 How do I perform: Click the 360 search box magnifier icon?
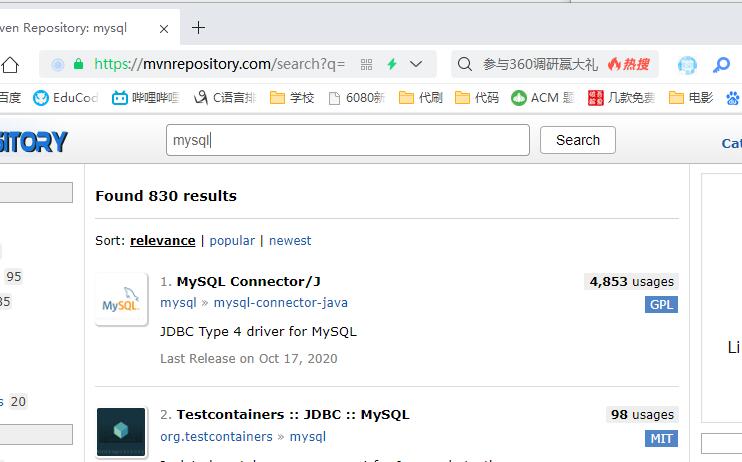tap(465, 64)
